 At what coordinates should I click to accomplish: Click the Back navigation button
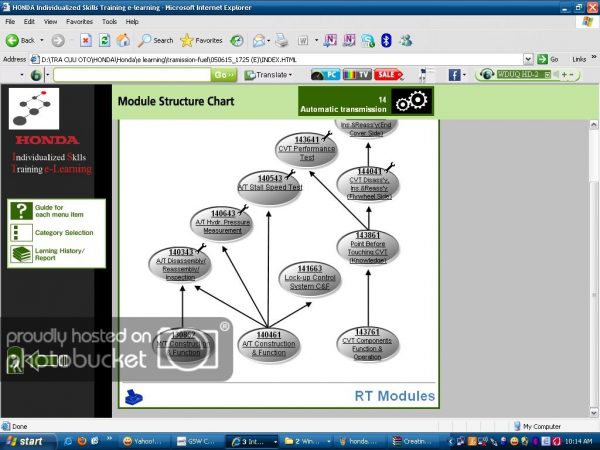tap(20, 40)
